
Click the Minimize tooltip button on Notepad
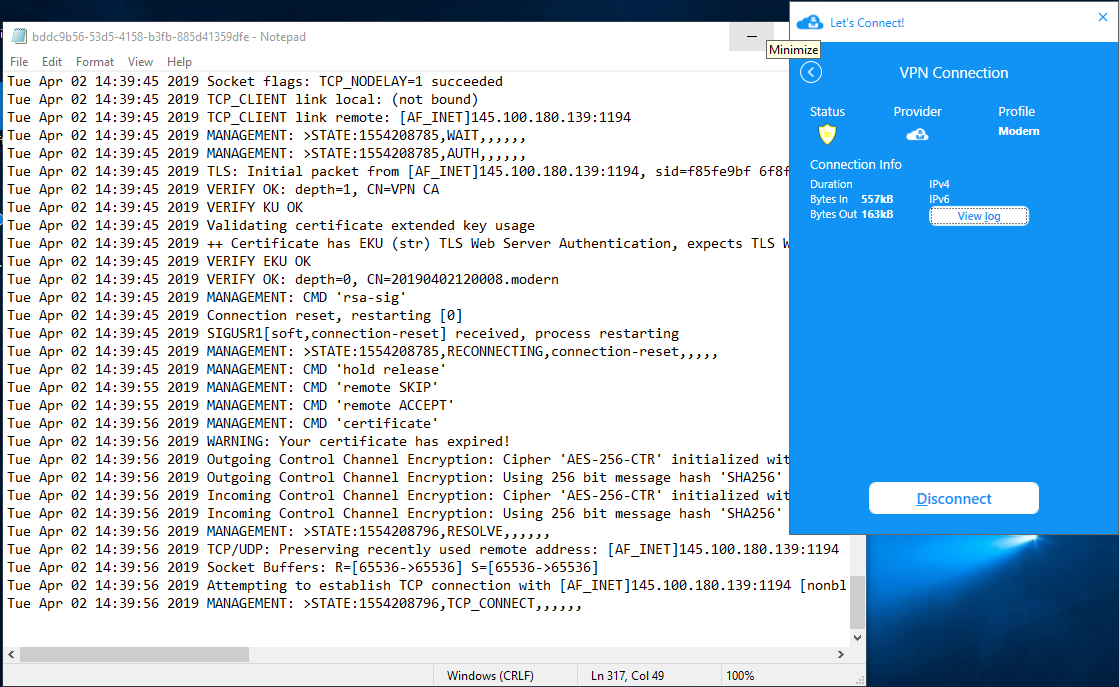tap(751, 36)
